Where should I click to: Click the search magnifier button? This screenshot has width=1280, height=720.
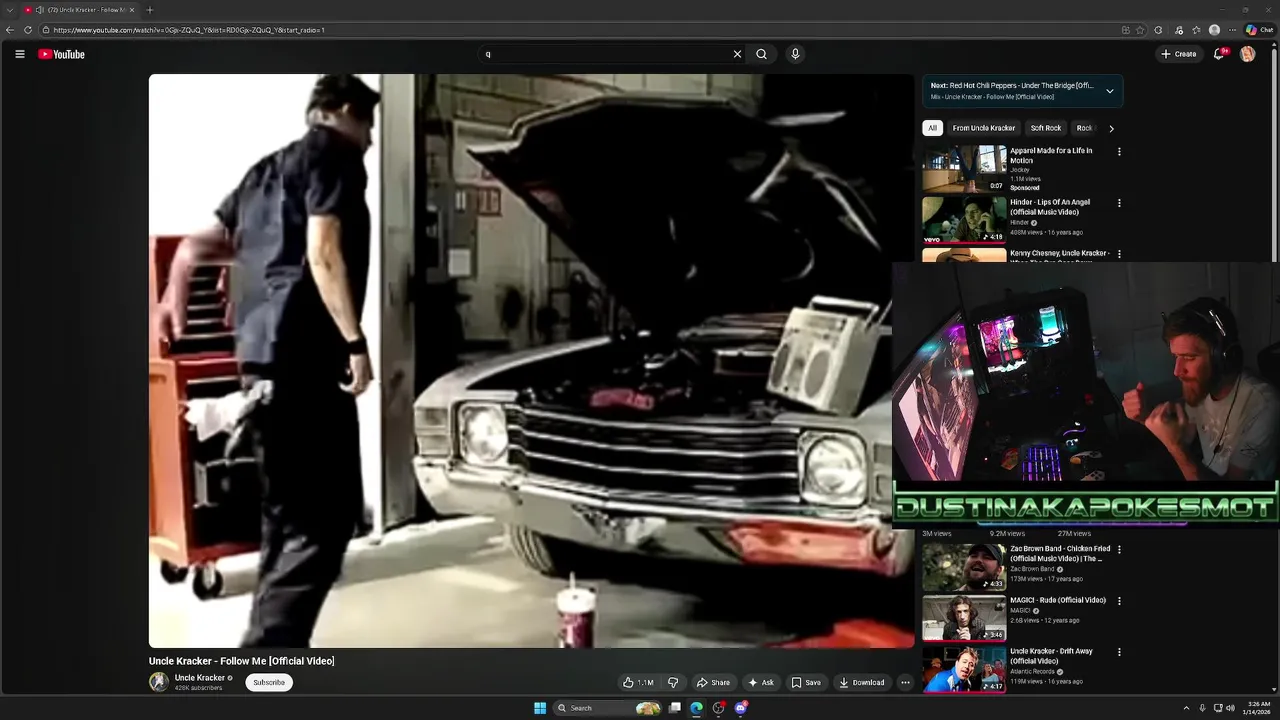(761, 54)
